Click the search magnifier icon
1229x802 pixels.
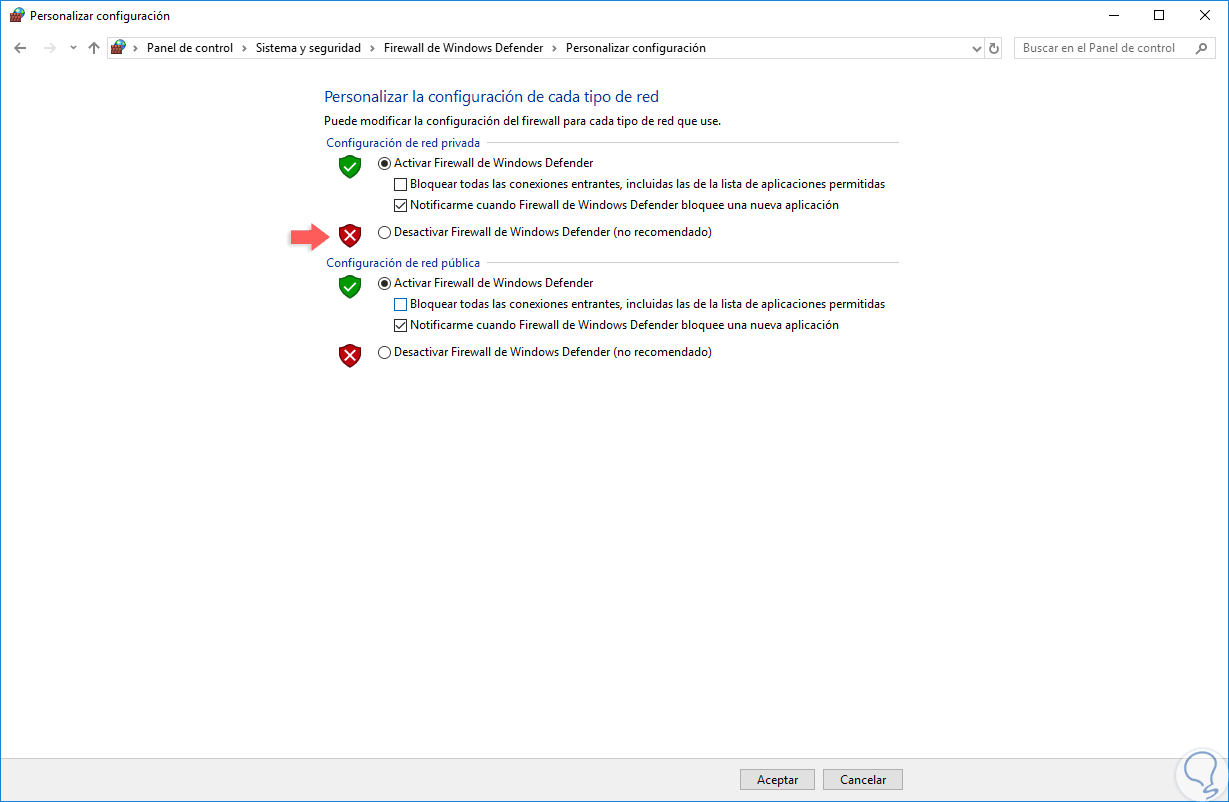click(1202, 47)
